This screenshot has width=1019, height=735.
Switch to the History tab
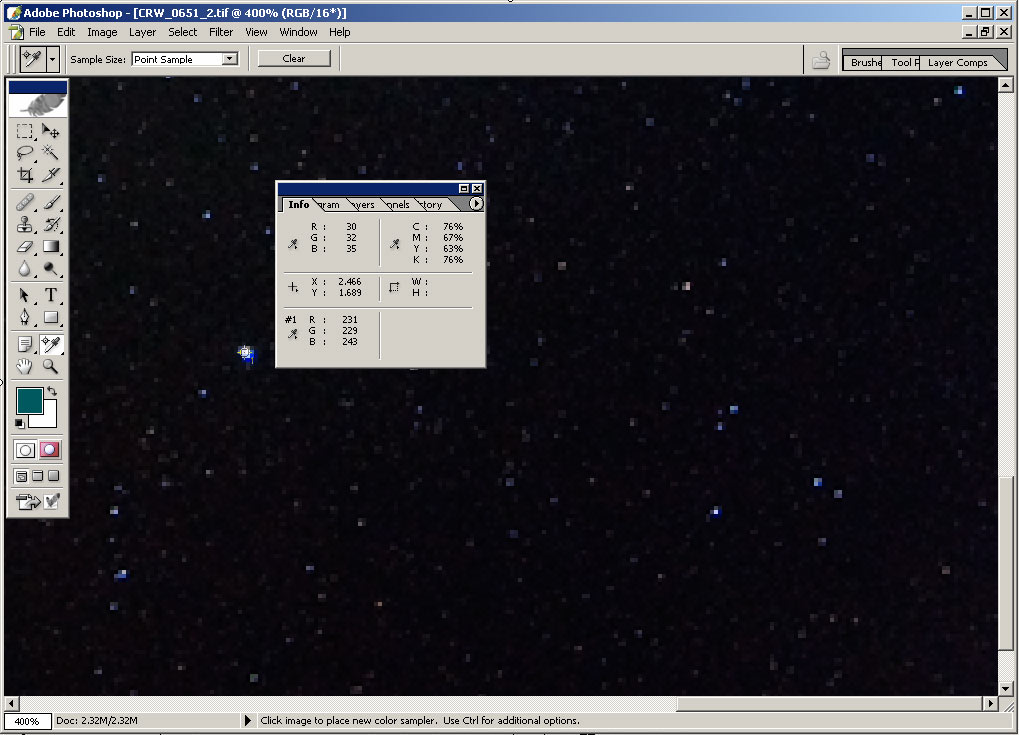click(x=432, y=205)
